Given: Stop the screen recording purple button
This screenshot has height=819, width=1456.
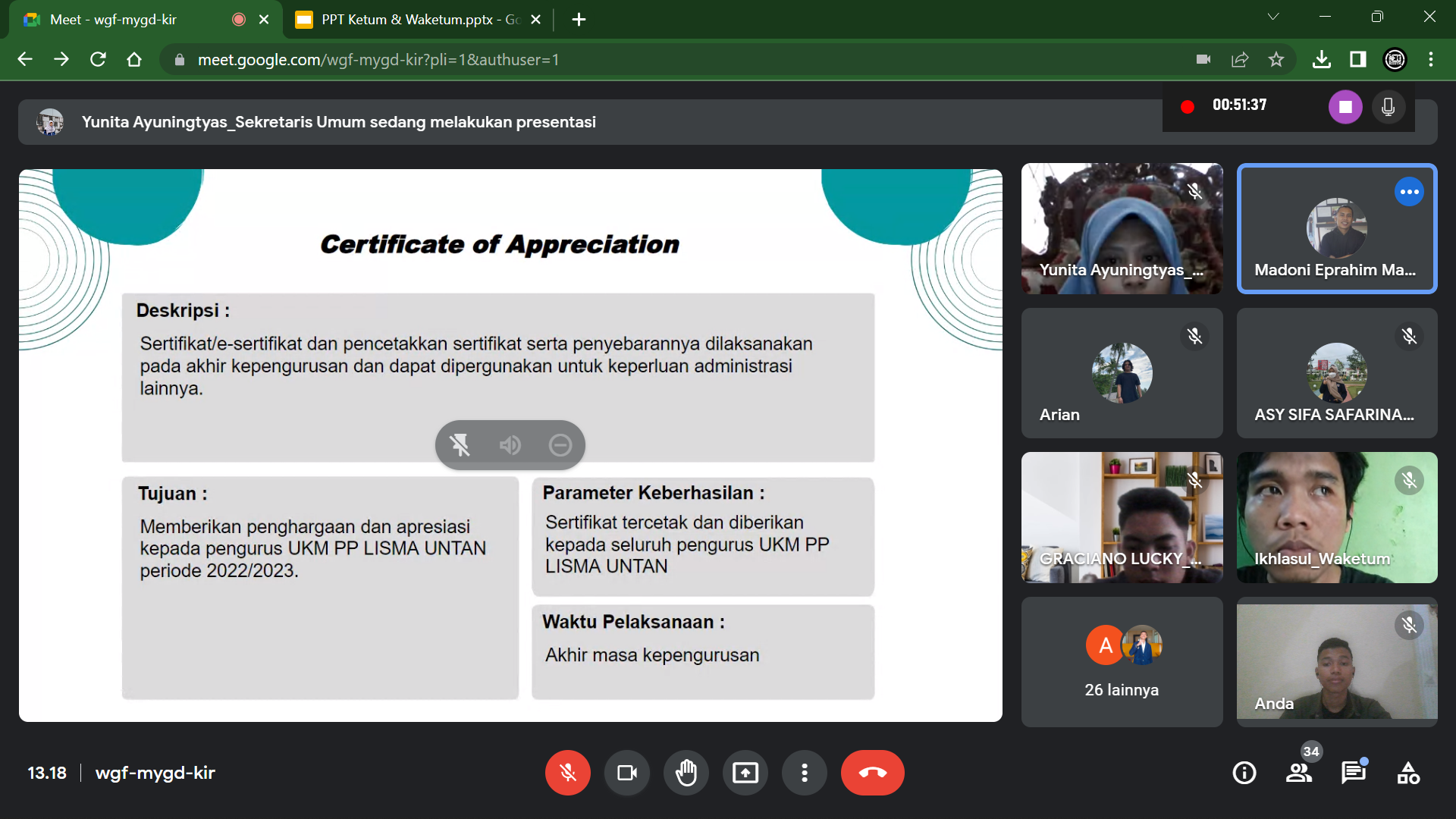Looking at the screenshot, I should (1345, 107).
